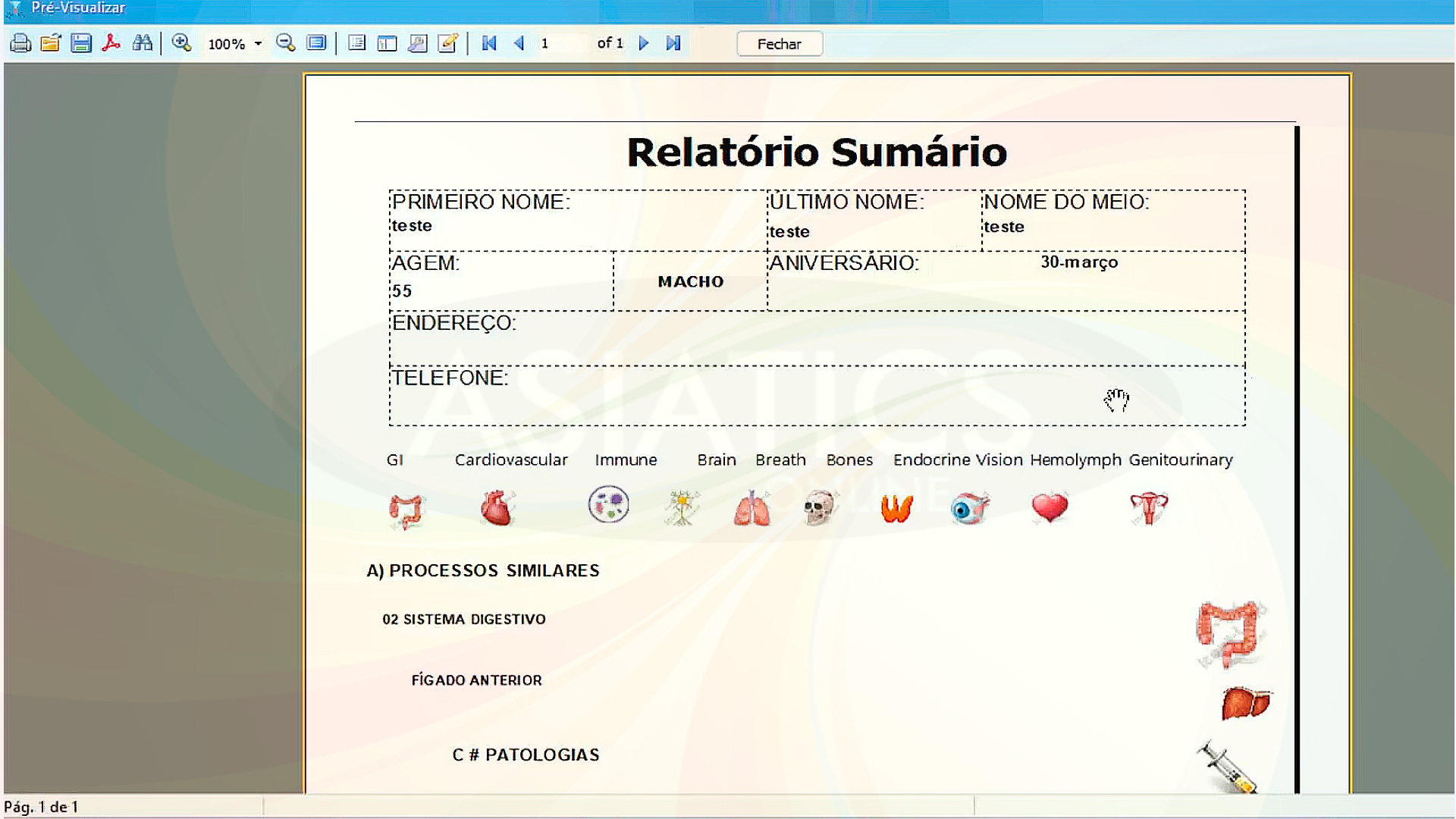This screenshot has width=1456, height=819.
Task: Click the PRIMEIRO NOME label
Action: click(481, 202)
